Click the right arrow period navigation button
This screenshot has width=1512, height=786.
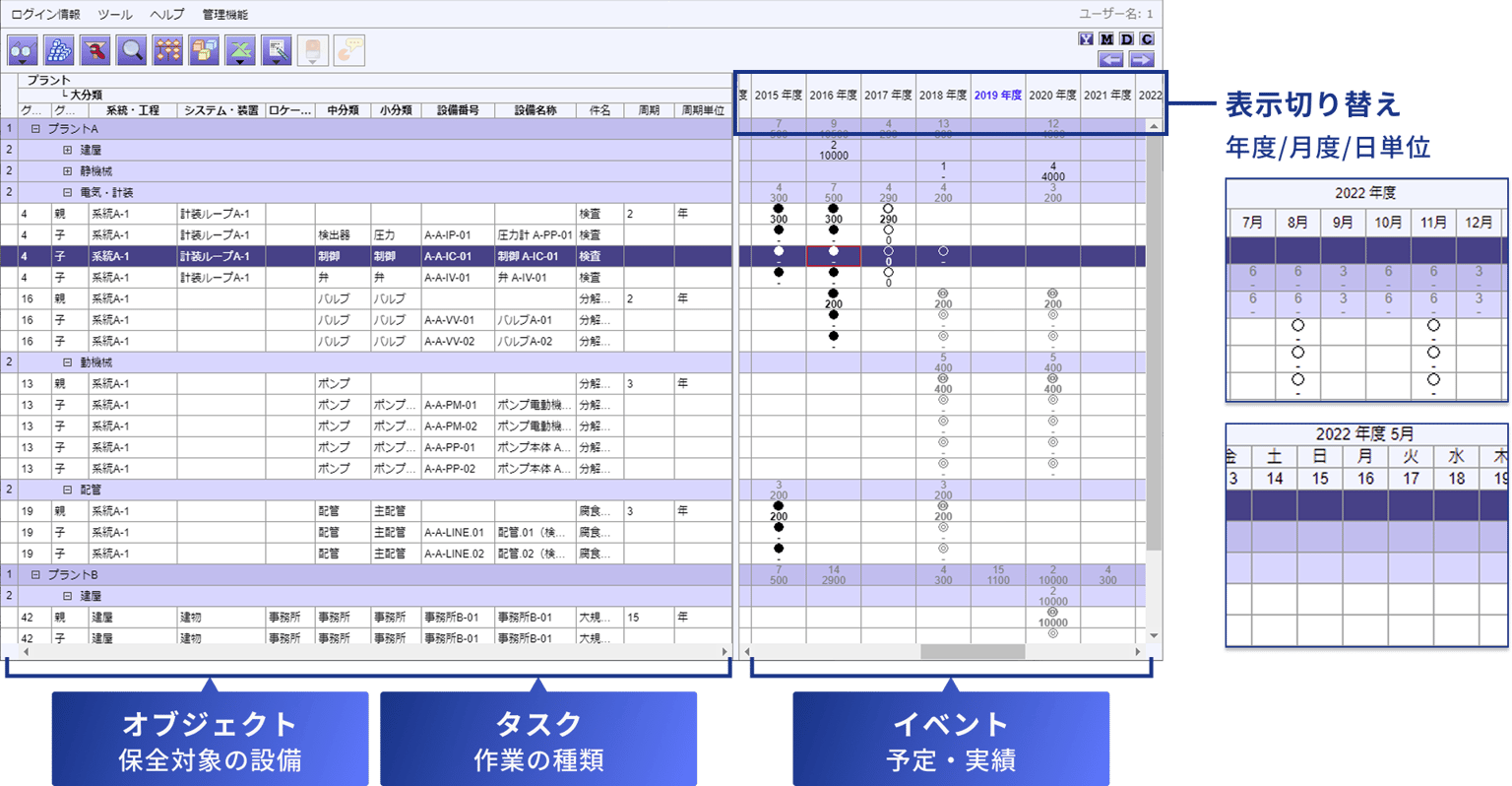point(1141,60)
